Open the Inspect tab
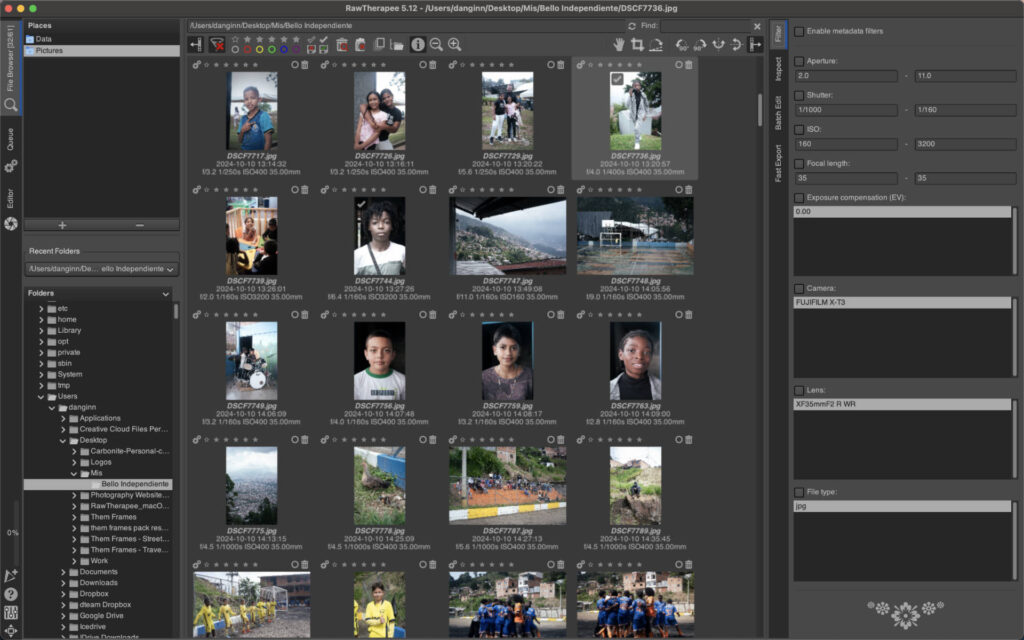Screen dimensions: 1024x640 pyautogui.click(x=778, y=69)
